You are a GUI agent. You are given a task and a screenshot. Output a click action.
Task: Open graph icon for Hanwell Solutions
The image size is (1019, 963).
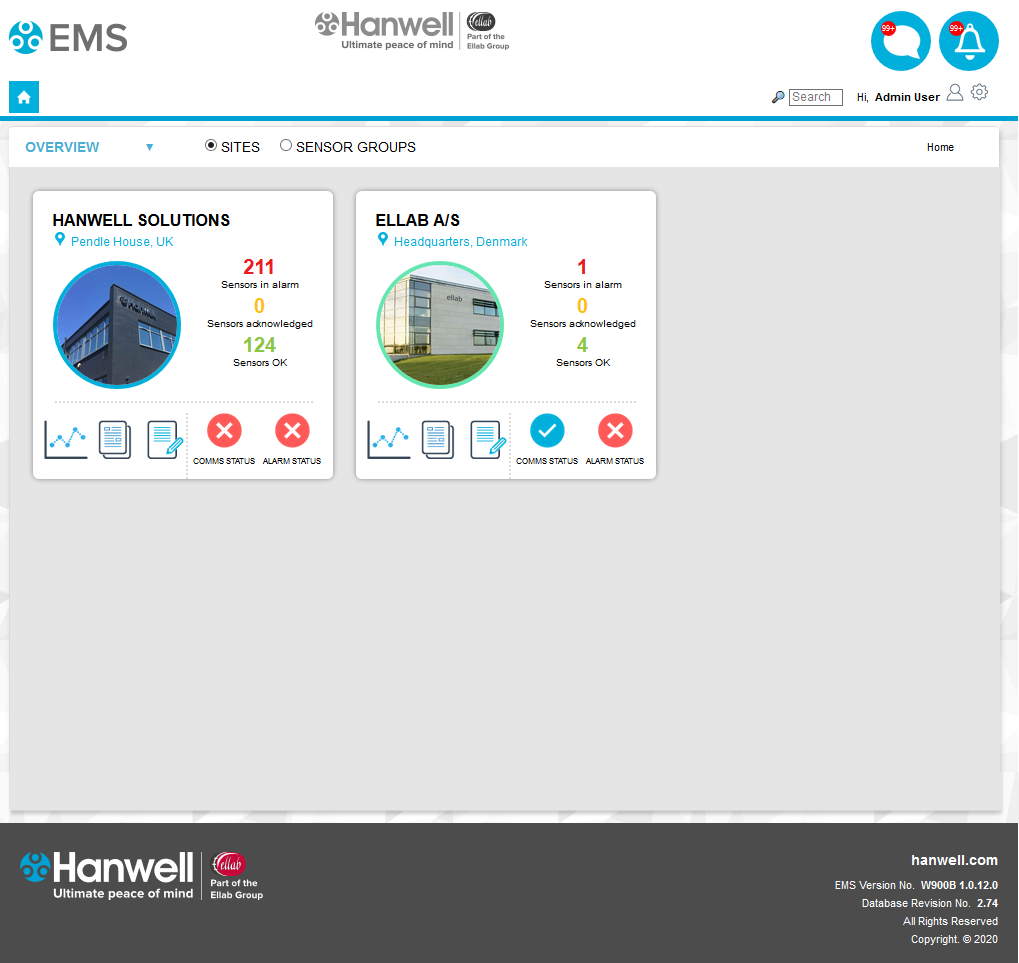[x=66, y=439]
